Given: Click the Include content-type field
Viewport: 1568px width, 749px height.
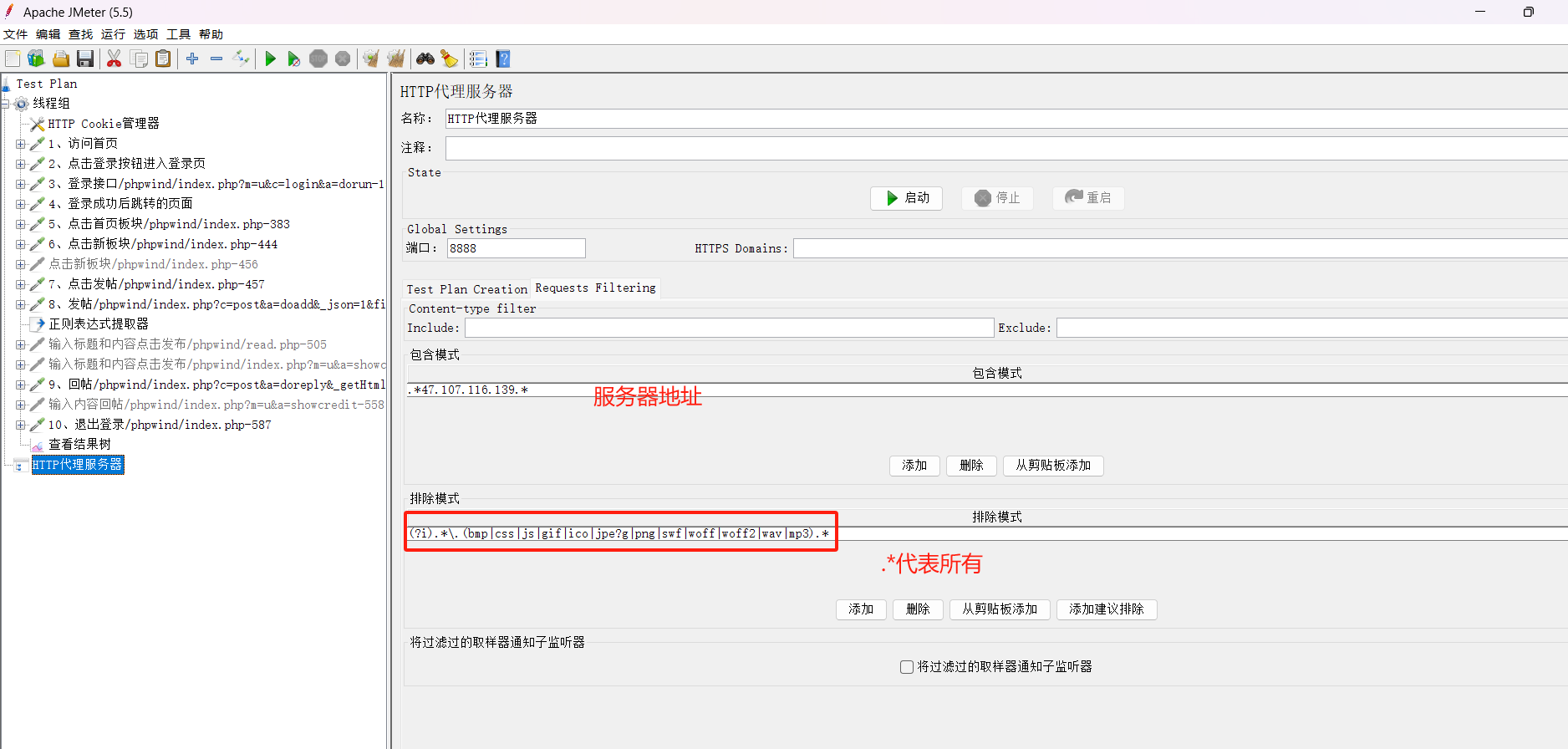Looking at the screenshot, I should click(x=729, y=328).
